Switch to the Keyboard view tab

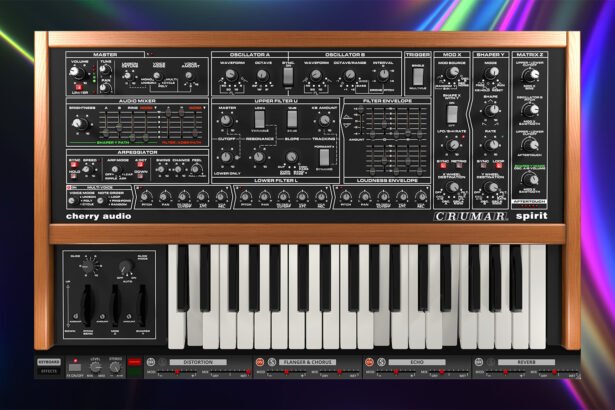(49, 362)
